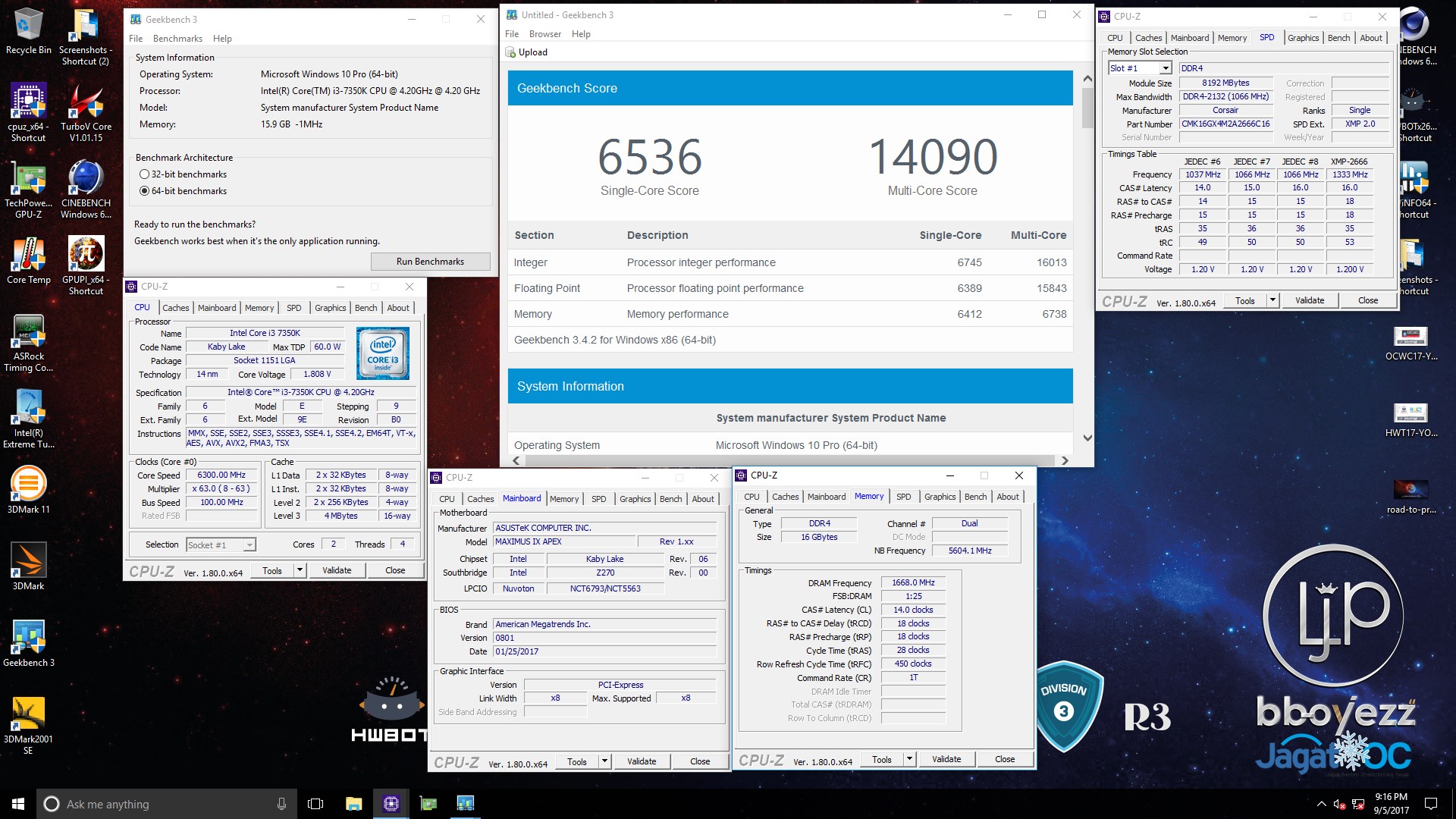This screenshot has height=819, width=1456.
Task: Click DRAM Frequency value 1668.0 MHz
Action: pos(913,583)
